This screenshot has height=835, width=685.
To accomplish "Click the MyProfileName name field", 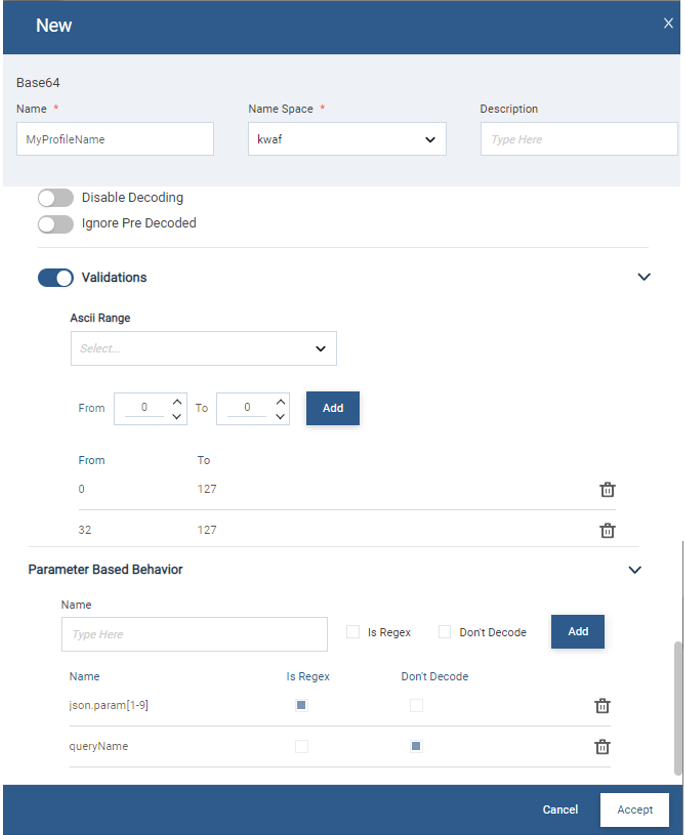I will pos(114,139).
